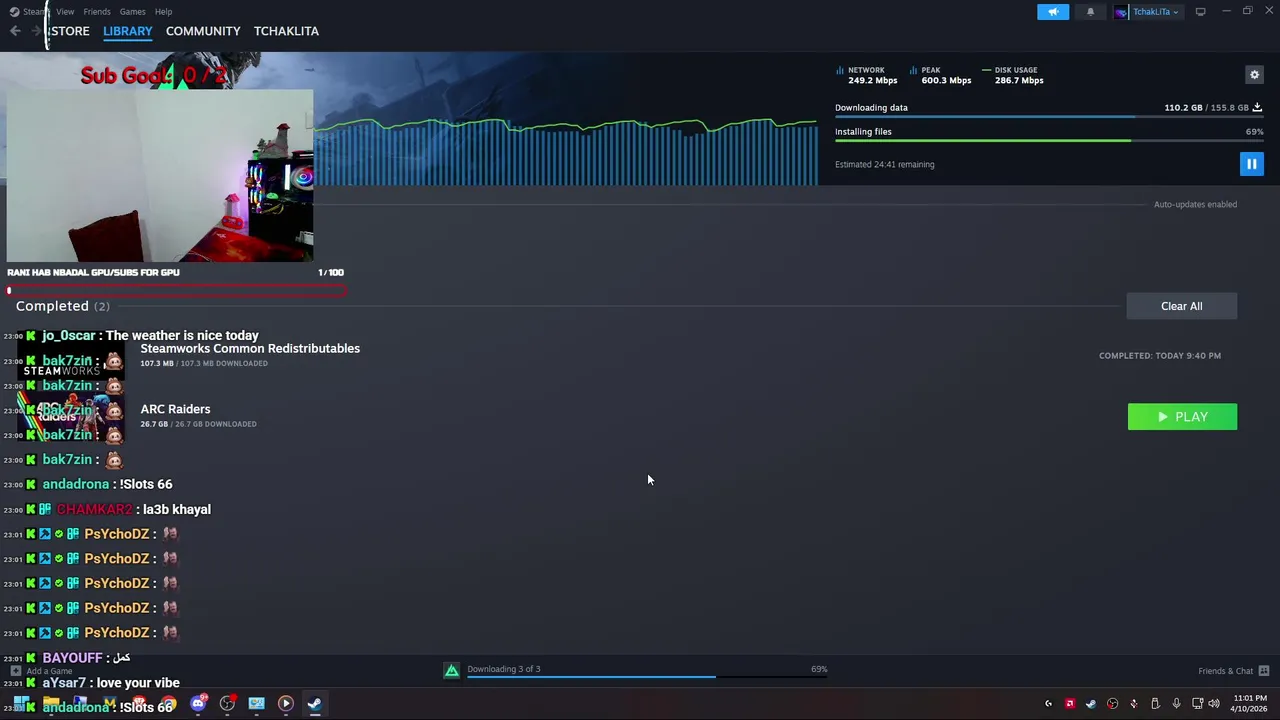Click the bottom download progress bar
The width and height of the screenshot is (1280, 720).
[x=647, y=677]
